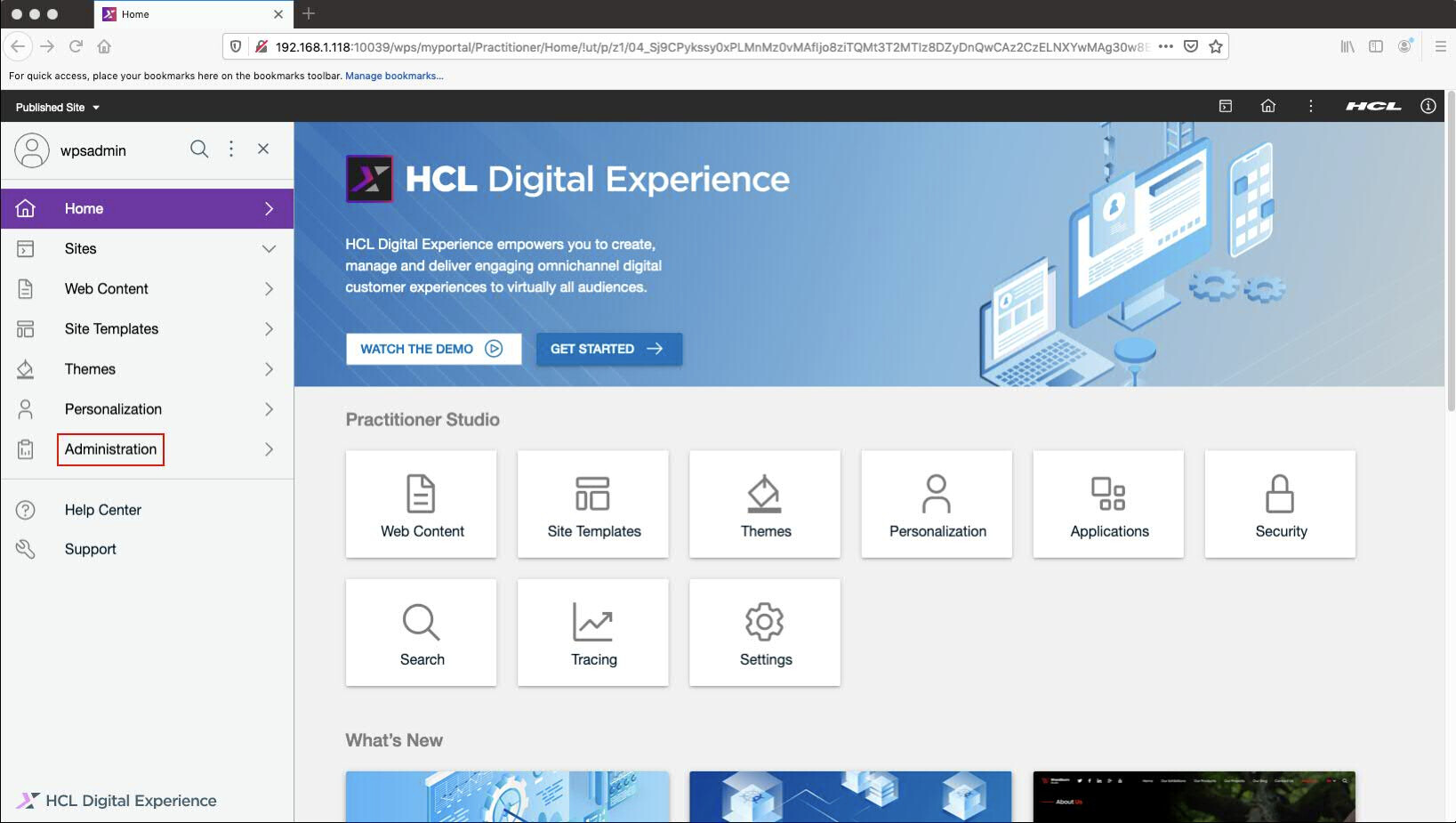Click the WATCH THE DEMO button
1456x823 pixels.
(433, 349)
